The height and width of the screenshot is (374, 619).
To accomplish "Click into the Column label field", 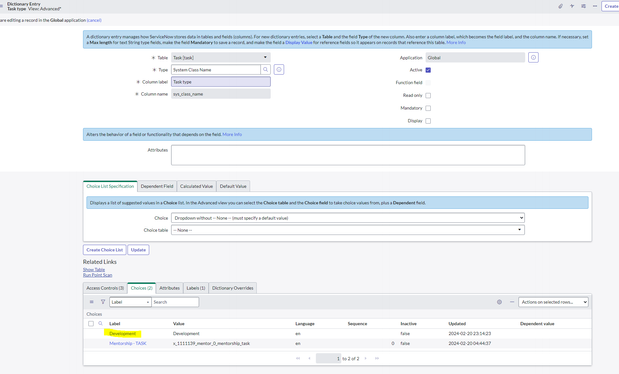I will click(x=221, y=82).
